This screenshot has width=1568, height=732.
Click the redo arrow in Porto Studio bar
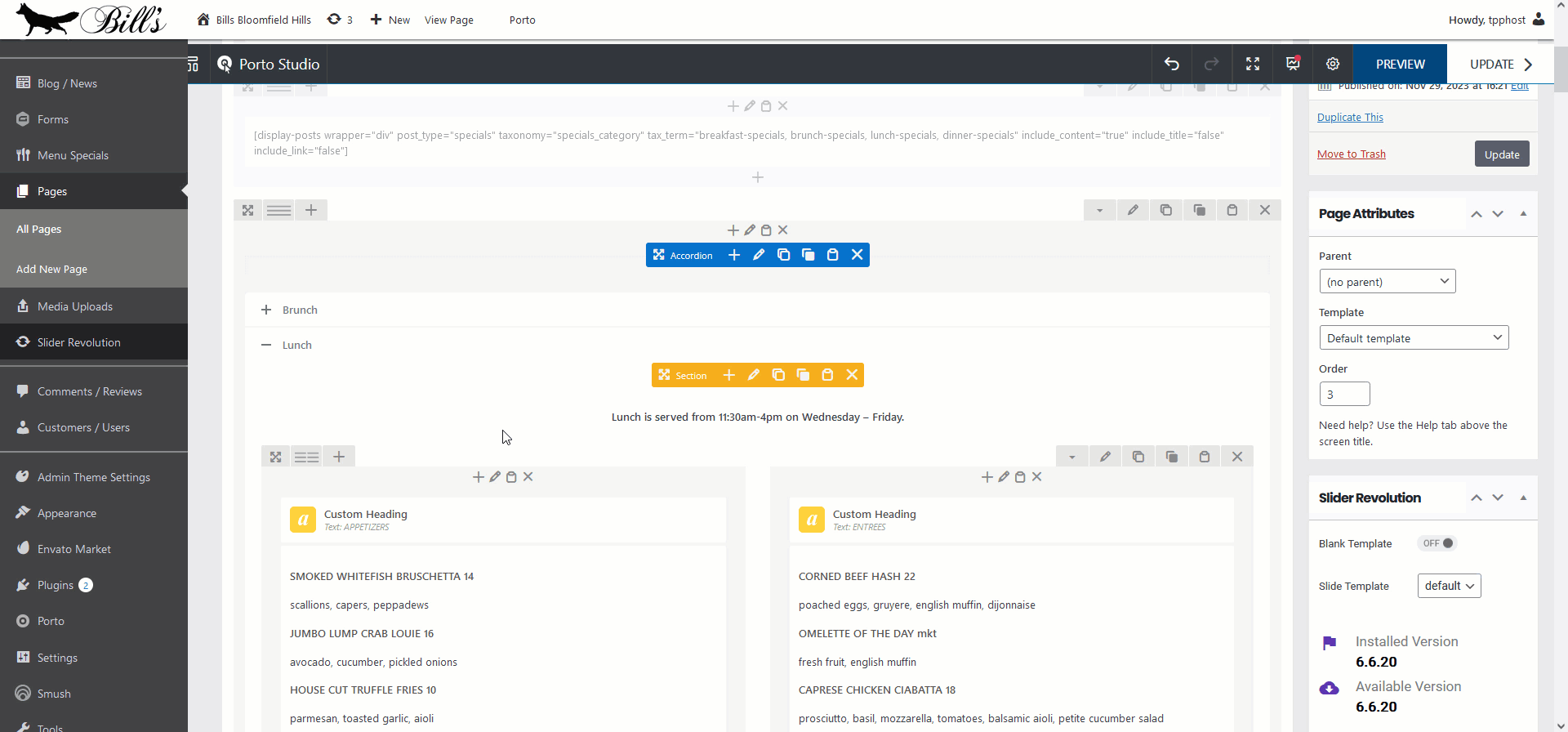pos(1212,64)
